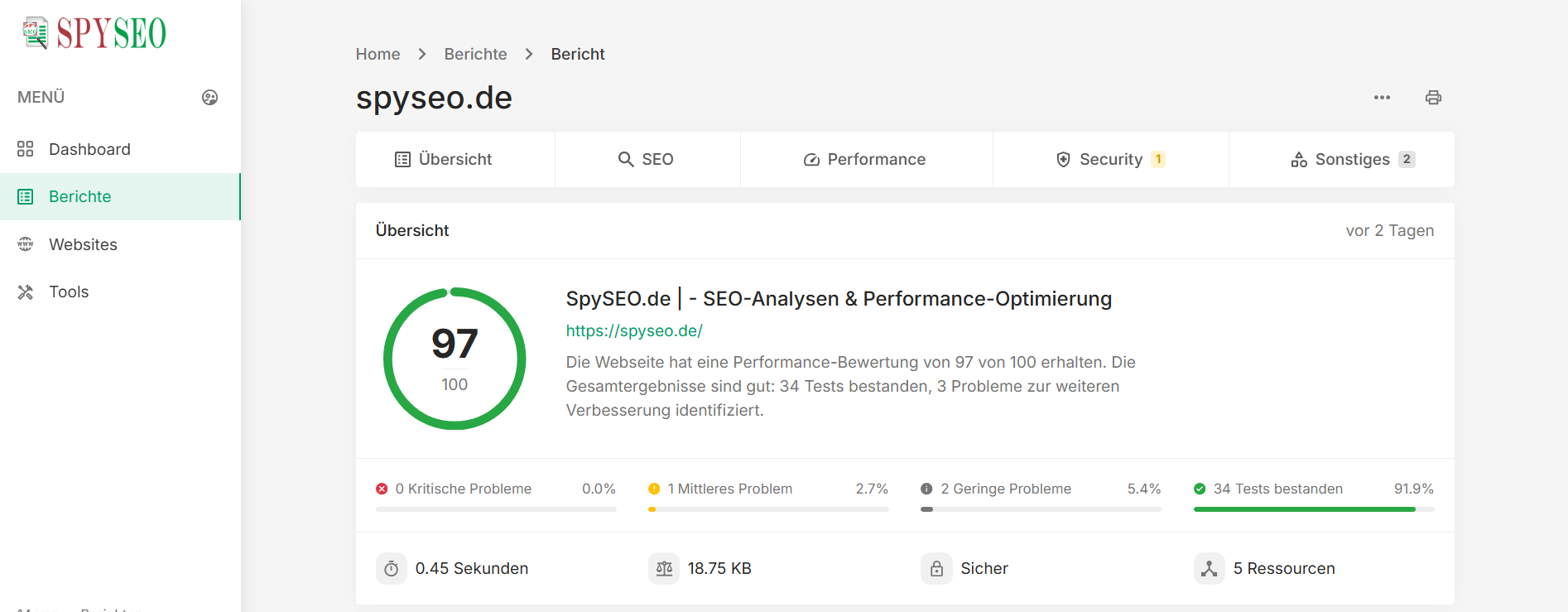Click the stopwatch load time icon
Screen dimensions: 1568x612
point(392,569)
